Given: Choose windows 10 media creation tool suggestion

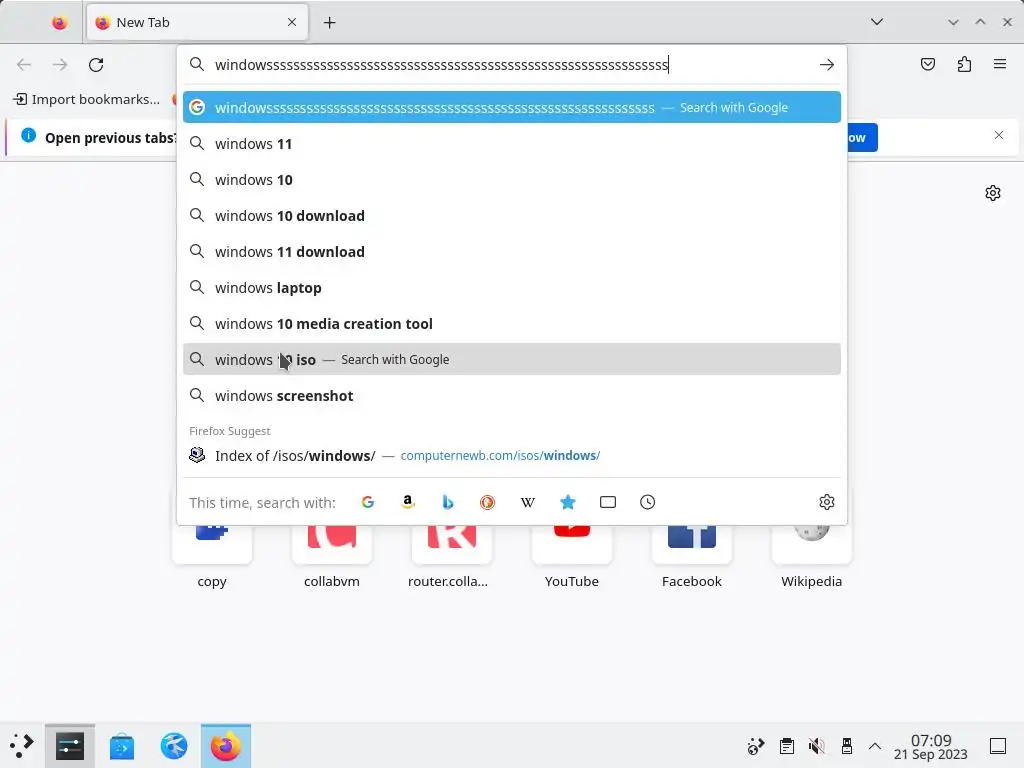Looking at the screenshot, I should 511,323.
